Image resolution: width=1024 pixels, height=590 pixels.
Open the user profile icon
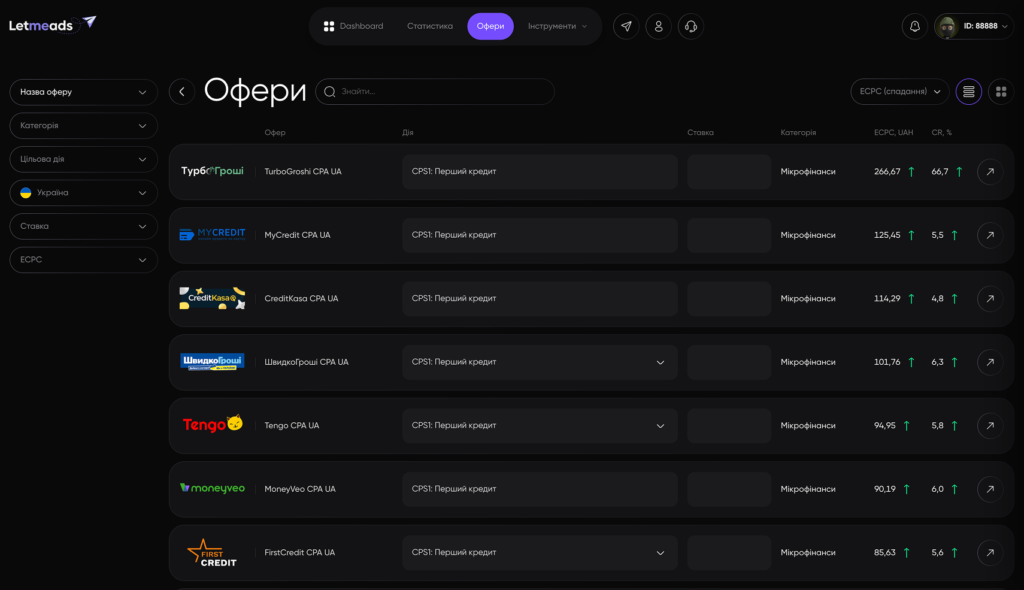click(658, 26)
